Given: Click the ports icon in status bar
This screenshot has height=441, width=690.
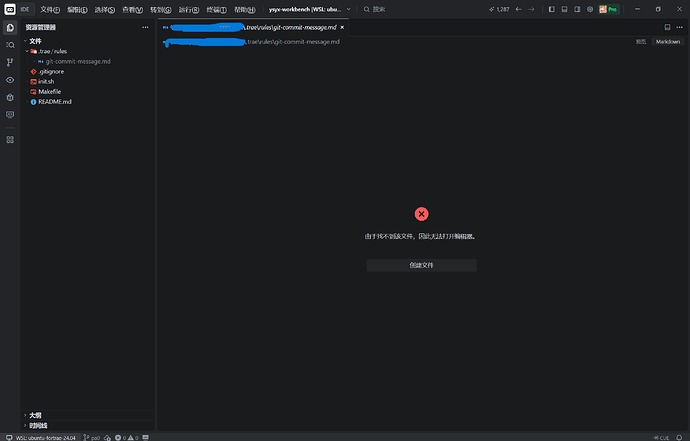Looking at the screenshot, I should 146,437.
